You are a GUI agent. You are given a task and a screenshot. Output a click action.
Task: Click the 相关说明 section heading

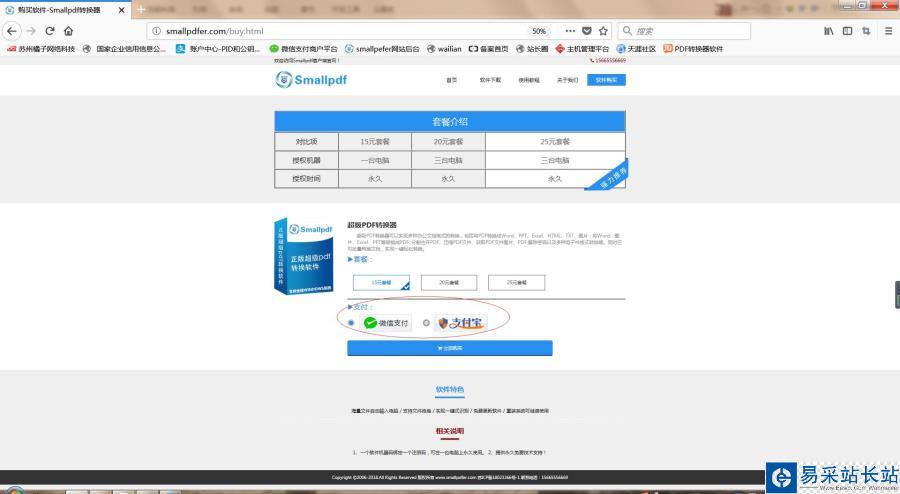(449, 431)
